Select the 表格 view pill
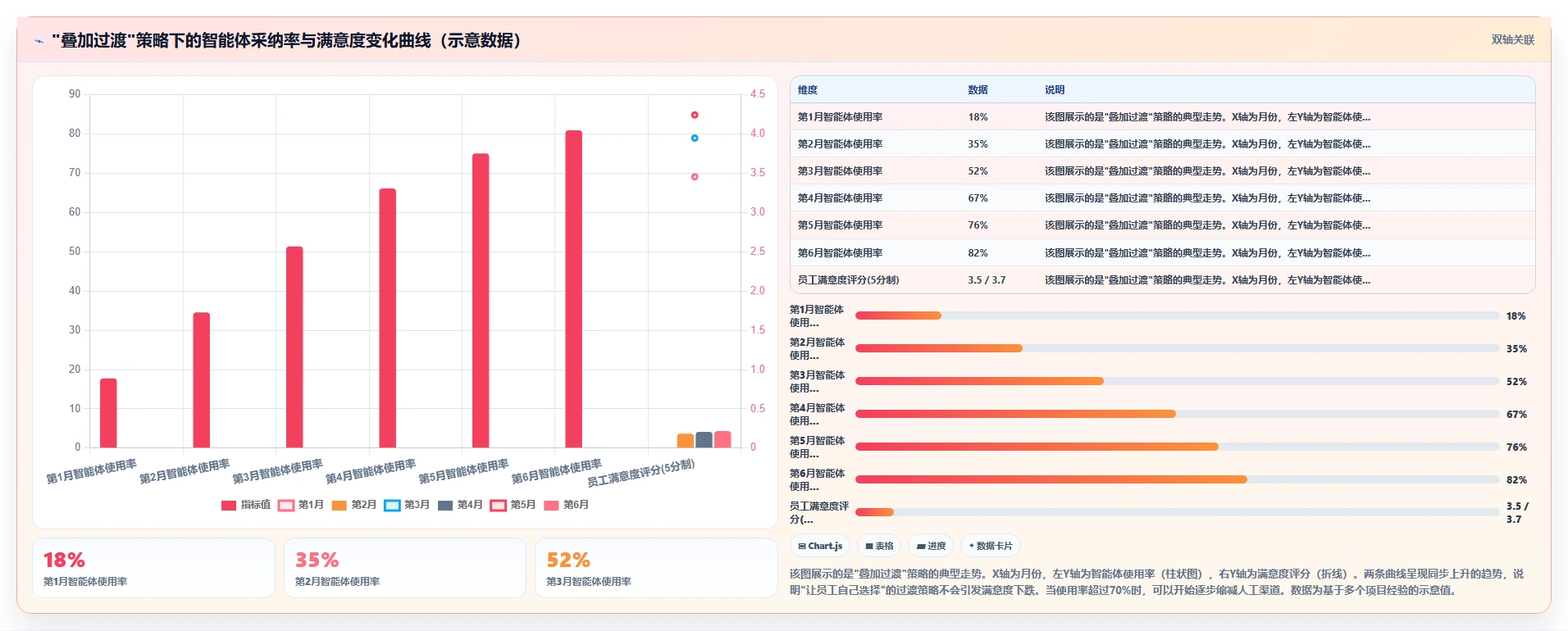Screen dimensions: 1568x631 (x=879, y=546)
